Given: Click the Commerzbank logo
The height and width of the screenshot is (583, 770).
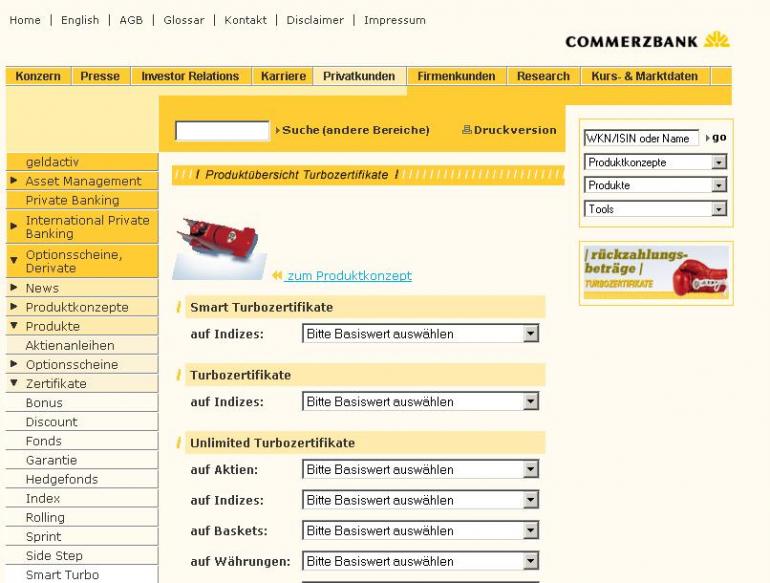Looking at the screenshot, I should coord(647,41).
